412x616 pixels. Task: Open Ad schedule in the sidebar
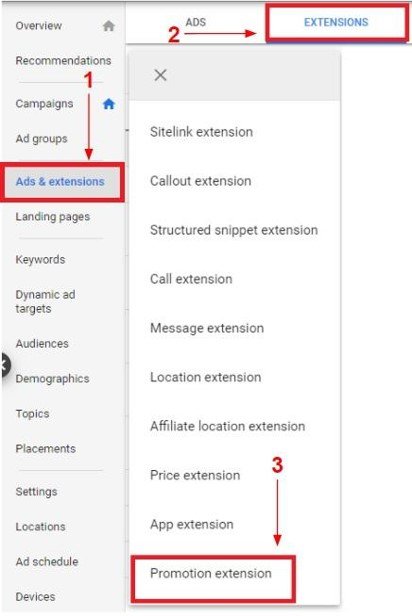click(47, 562)
